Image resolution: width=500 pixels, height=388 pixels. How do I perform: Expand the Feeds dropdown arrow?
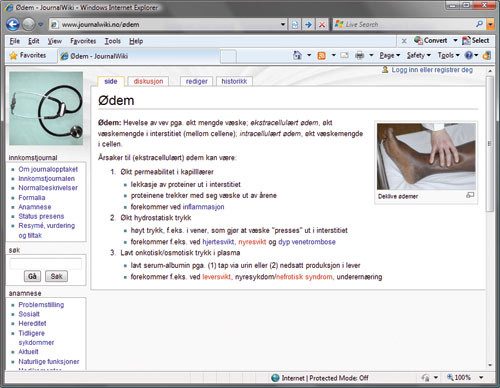click(x=333, y=55)
